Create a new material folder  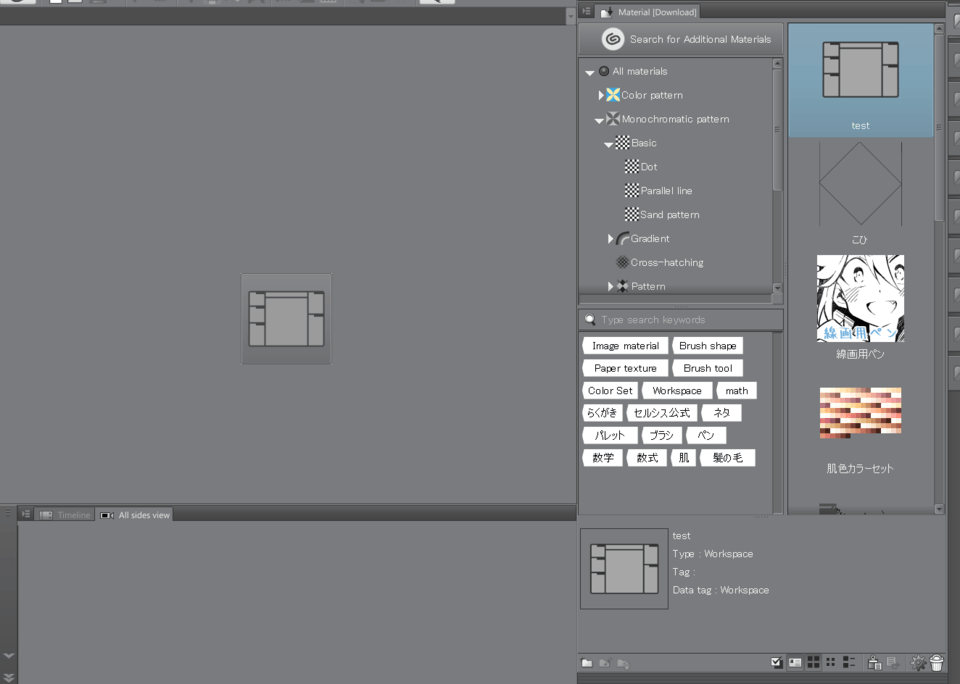[587, 663]
